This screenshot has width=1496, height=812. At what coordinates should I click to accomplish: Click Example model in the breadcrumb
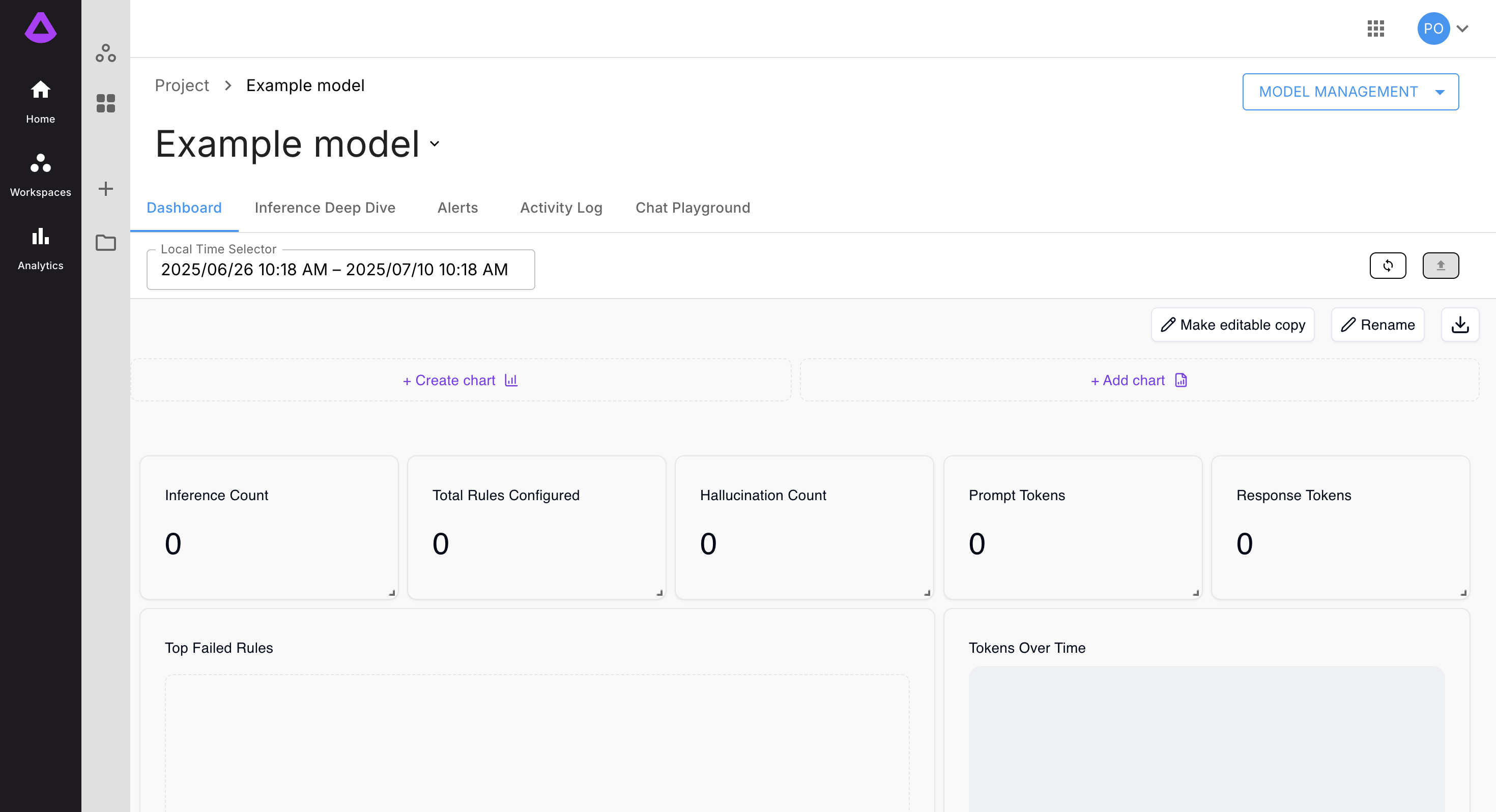(305, 85)
